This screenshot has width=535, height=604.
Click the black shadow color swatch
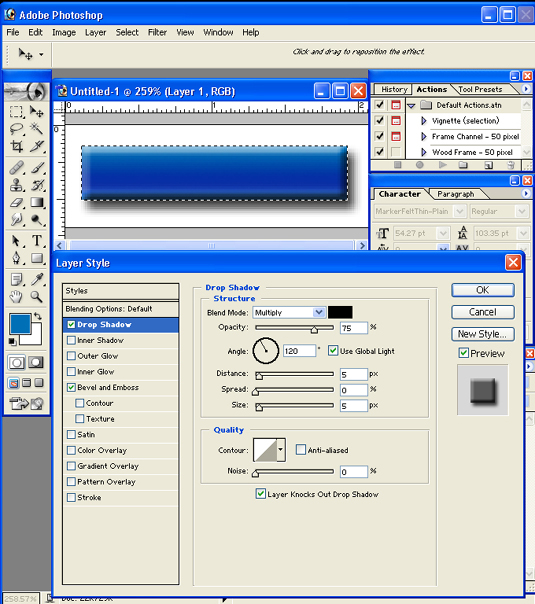pos(340,312)
